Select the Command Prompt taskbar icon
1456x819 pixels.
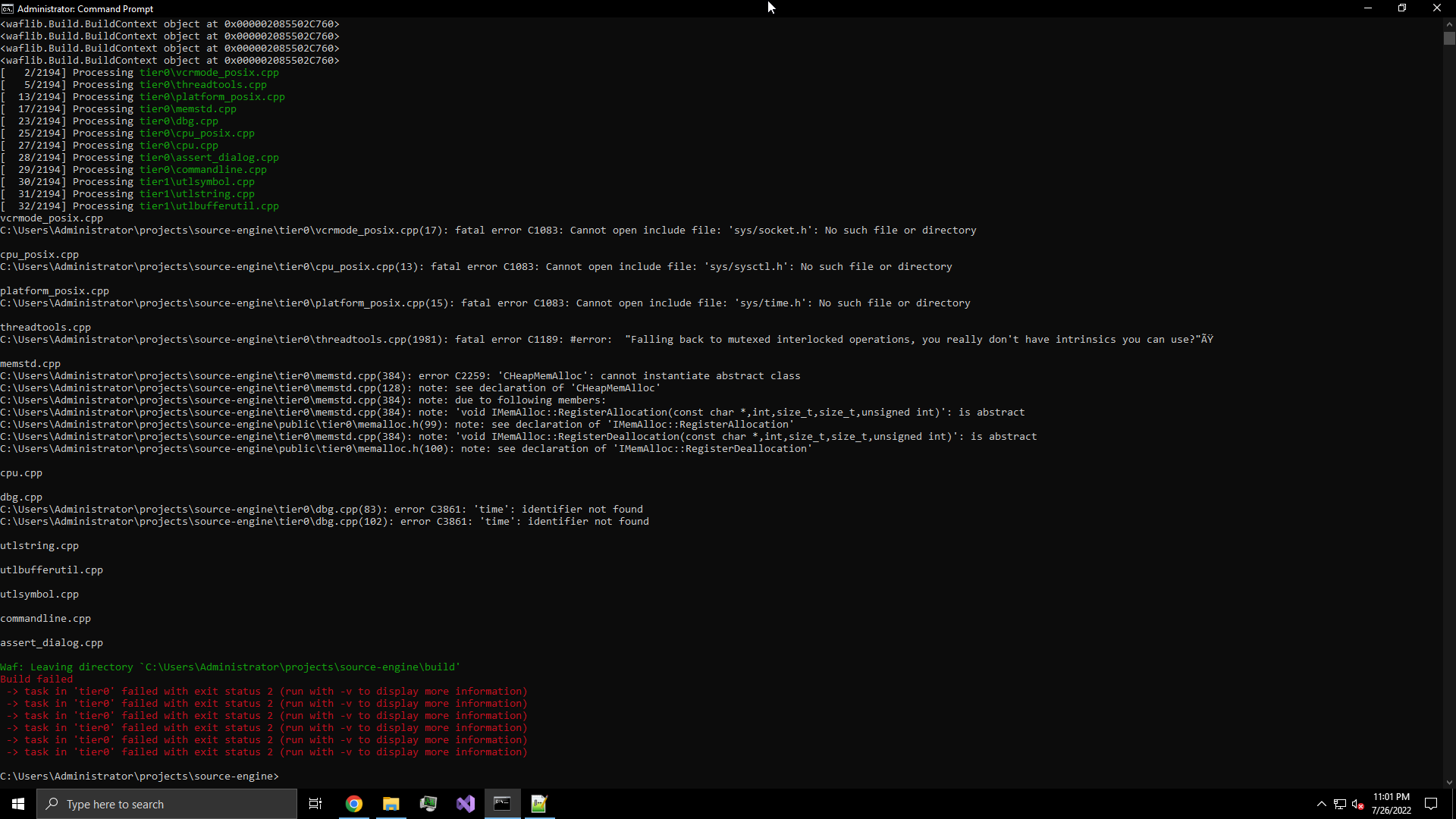pos(502,804)
